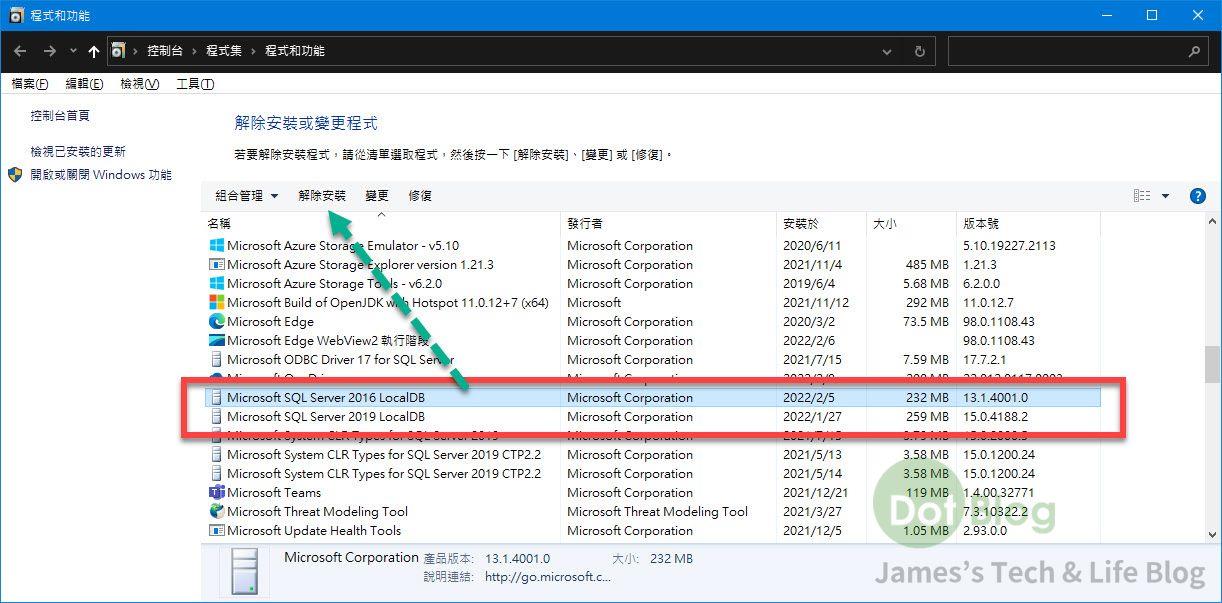This screenshot has height=603, width=1222.
Task: Sort by the 安裝於 column header
Action: (801, 224)
